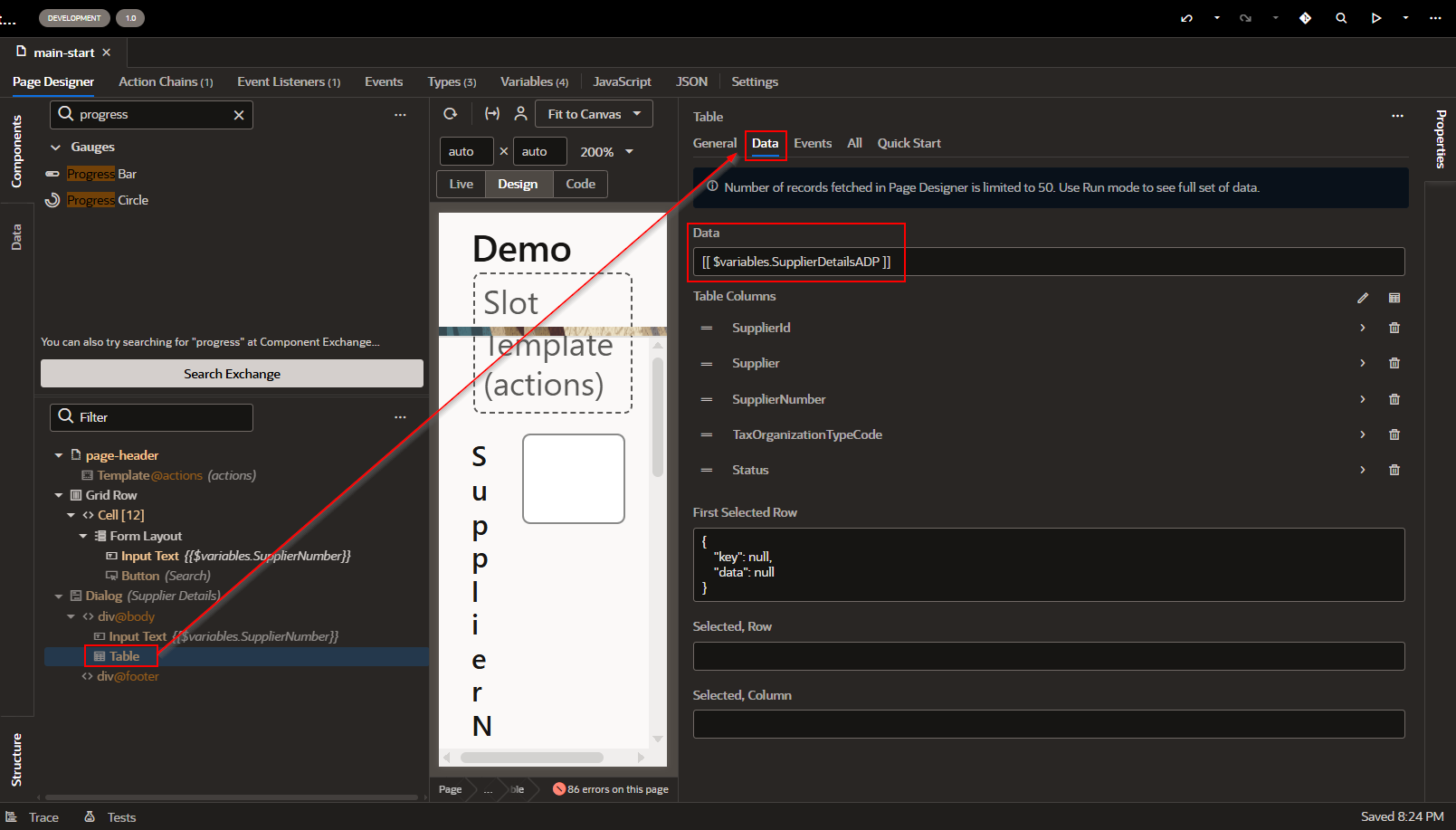Delete the SupplierId column
Screen dimensions: 1456x830
pos(1394,328)
